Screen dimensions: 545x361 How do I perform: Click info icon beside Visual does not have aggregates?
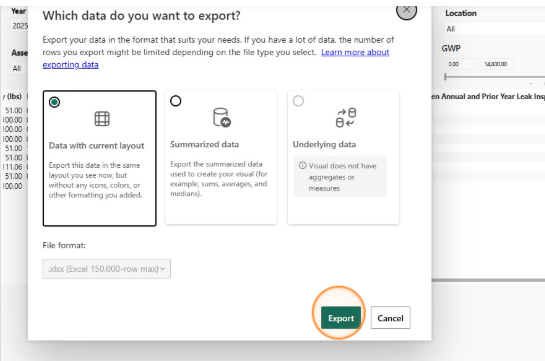[302, 165]
